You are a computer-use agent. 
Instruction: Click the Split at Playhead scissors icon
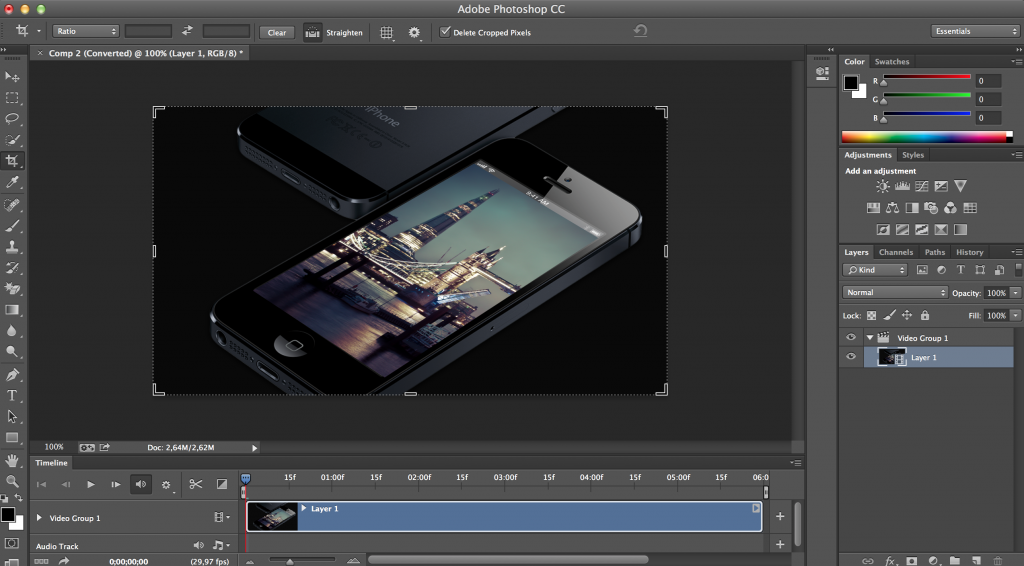coord(195,484)
